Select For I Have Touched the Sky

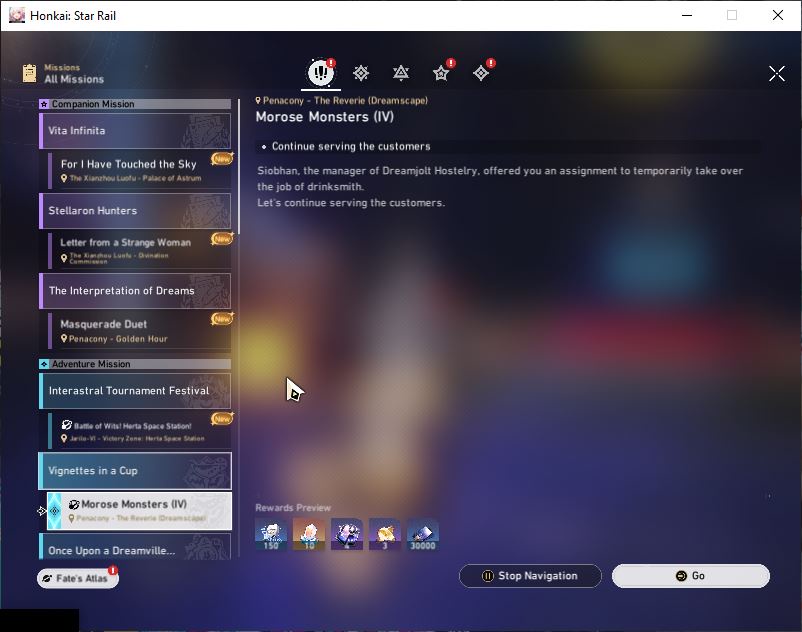tap(140, 170)
